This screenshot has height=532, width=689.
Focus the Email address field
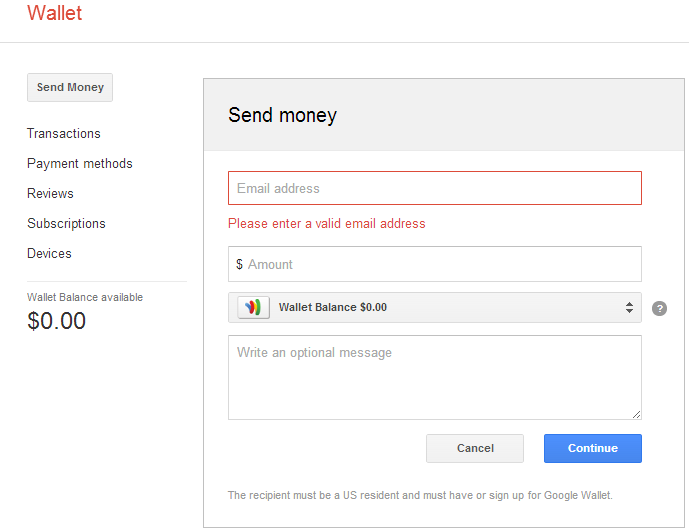pos(434,188)
